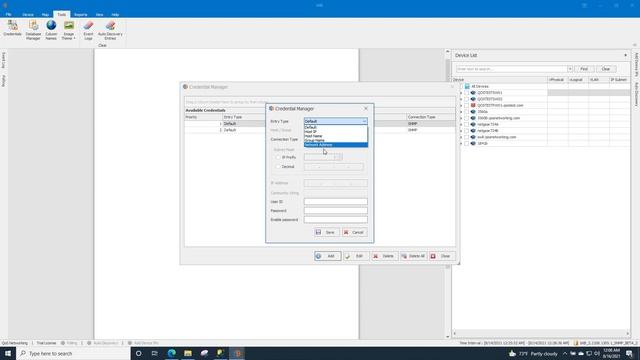Screen dimensions: 640x360
Task: Choose Network Address from the Entry Type list
Action: [x=336, y=145]
